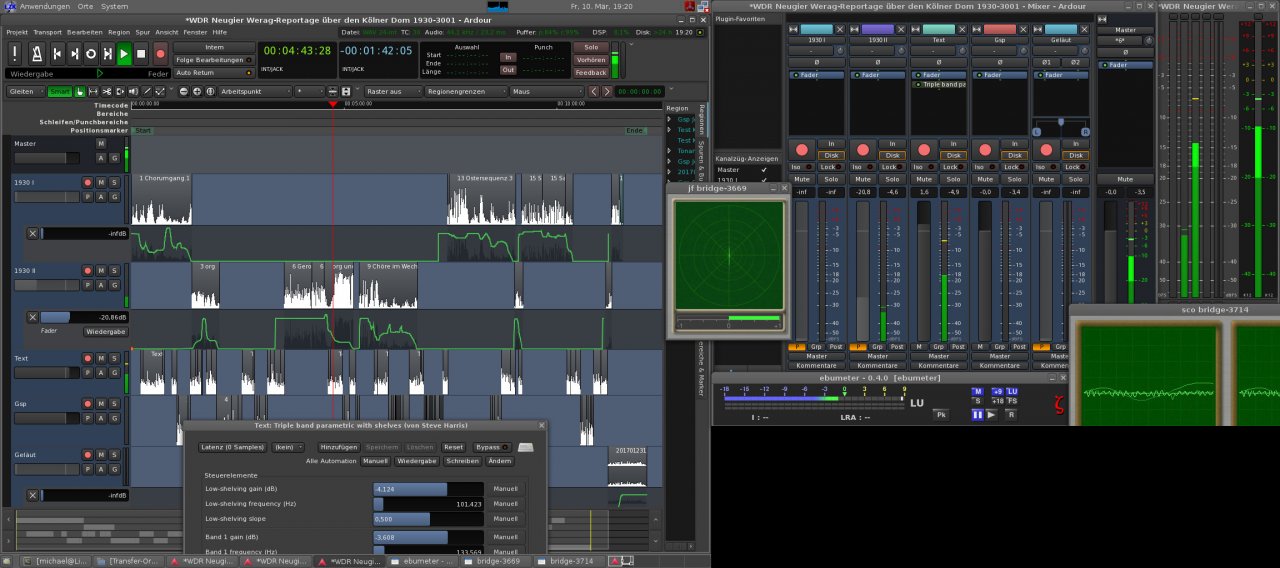This screenshot has height=568, width=1280.
Task: Click the play selection range icon
Action: (108, 53)
